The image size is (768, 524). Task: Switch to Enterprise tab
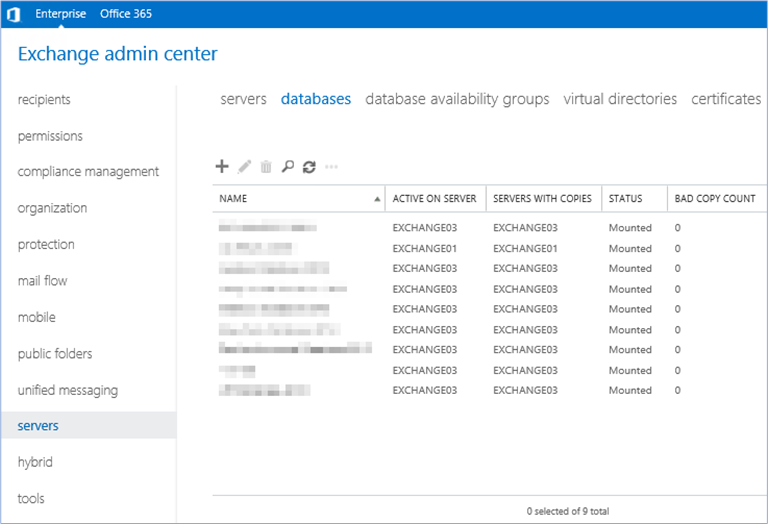(61, 14)
